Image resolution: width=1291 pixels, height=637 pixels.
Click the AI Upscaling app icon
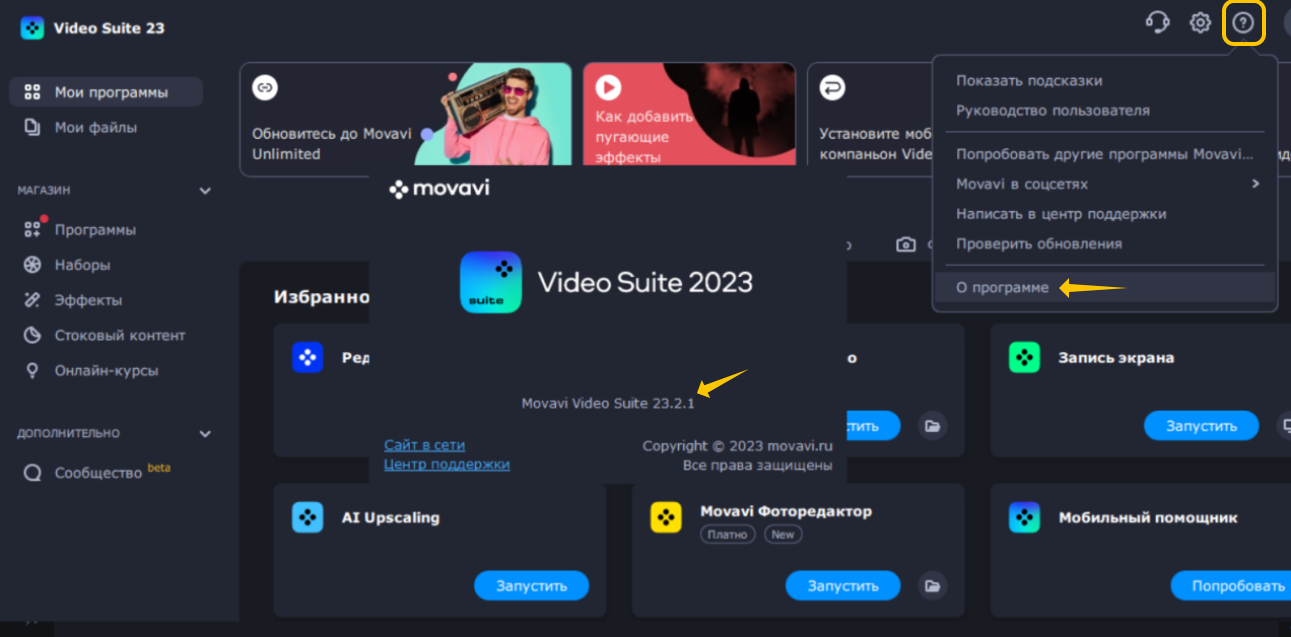[308, 517]
